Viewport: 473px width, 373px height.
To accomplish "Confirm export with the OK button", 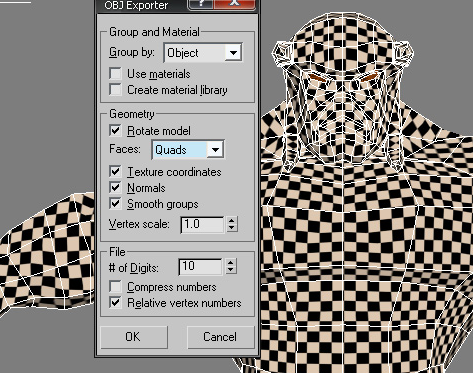I will click(x=134, y=337).
